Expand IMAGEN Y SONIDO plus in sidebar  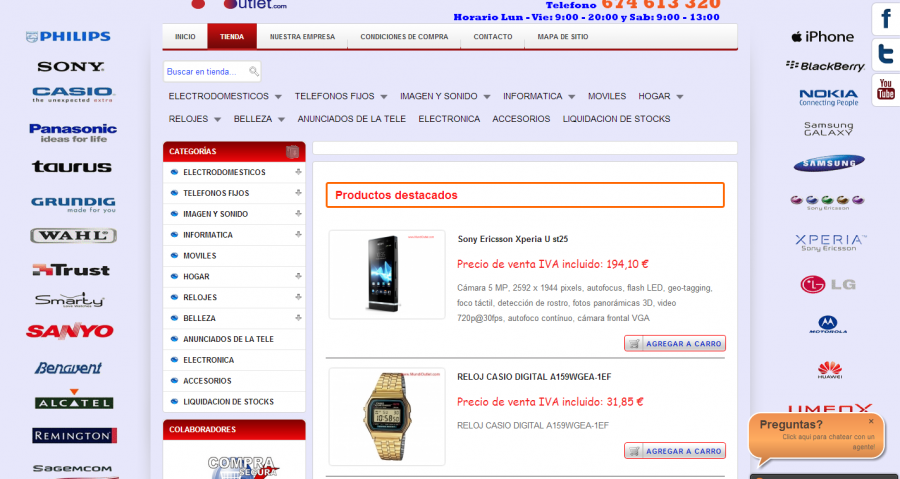coord(298,213)
